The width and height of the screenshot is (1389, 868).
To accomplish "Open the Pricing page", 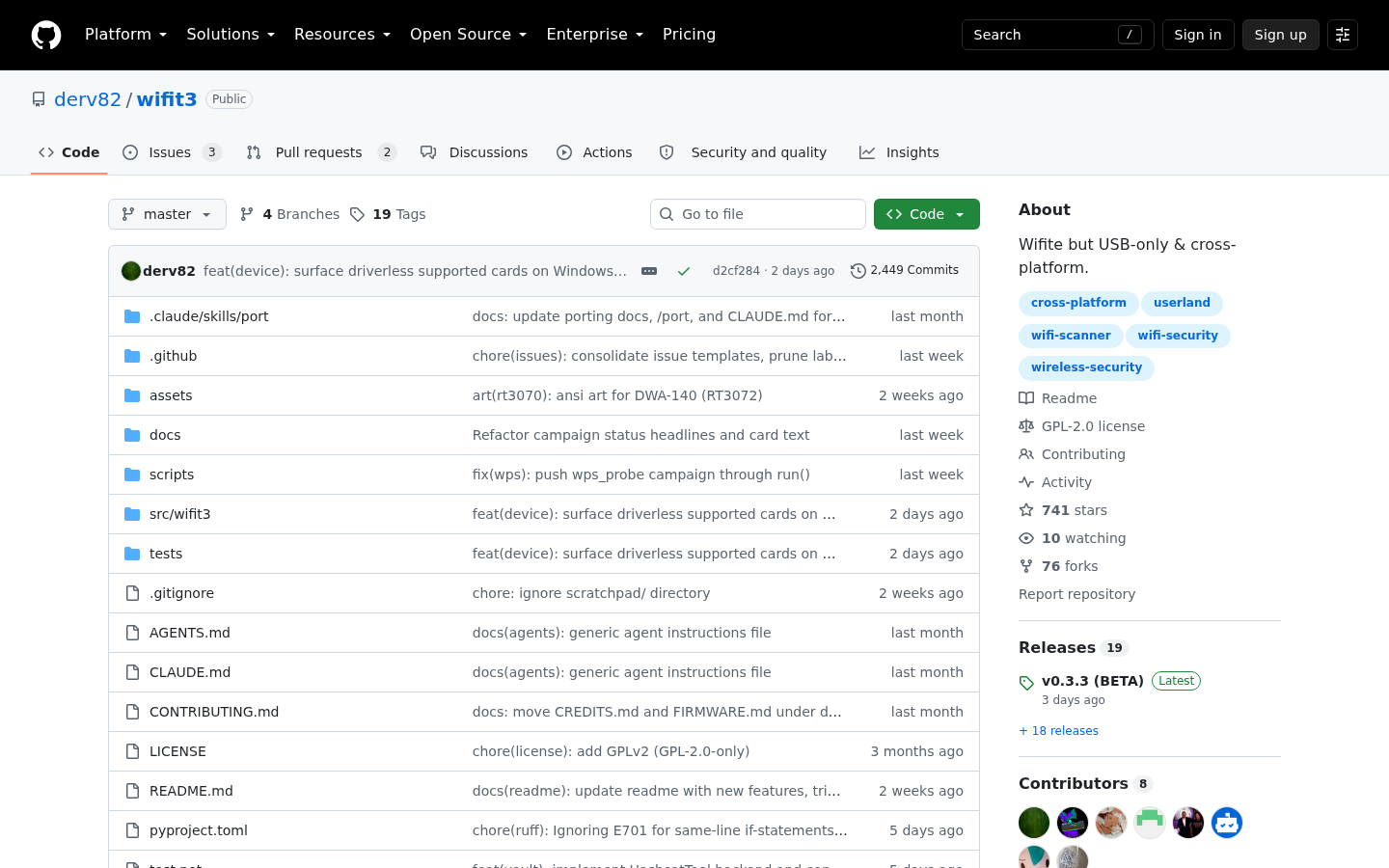I will point(689,35).
